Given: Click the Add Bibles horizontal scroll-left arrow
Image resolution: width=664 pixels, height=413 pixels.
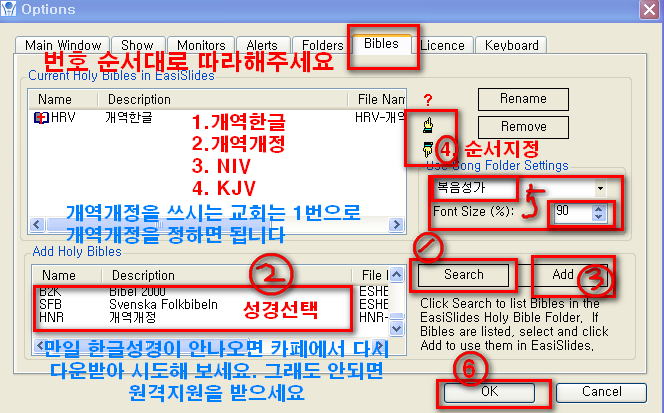Looking at the screenshot, I should 40,346.
